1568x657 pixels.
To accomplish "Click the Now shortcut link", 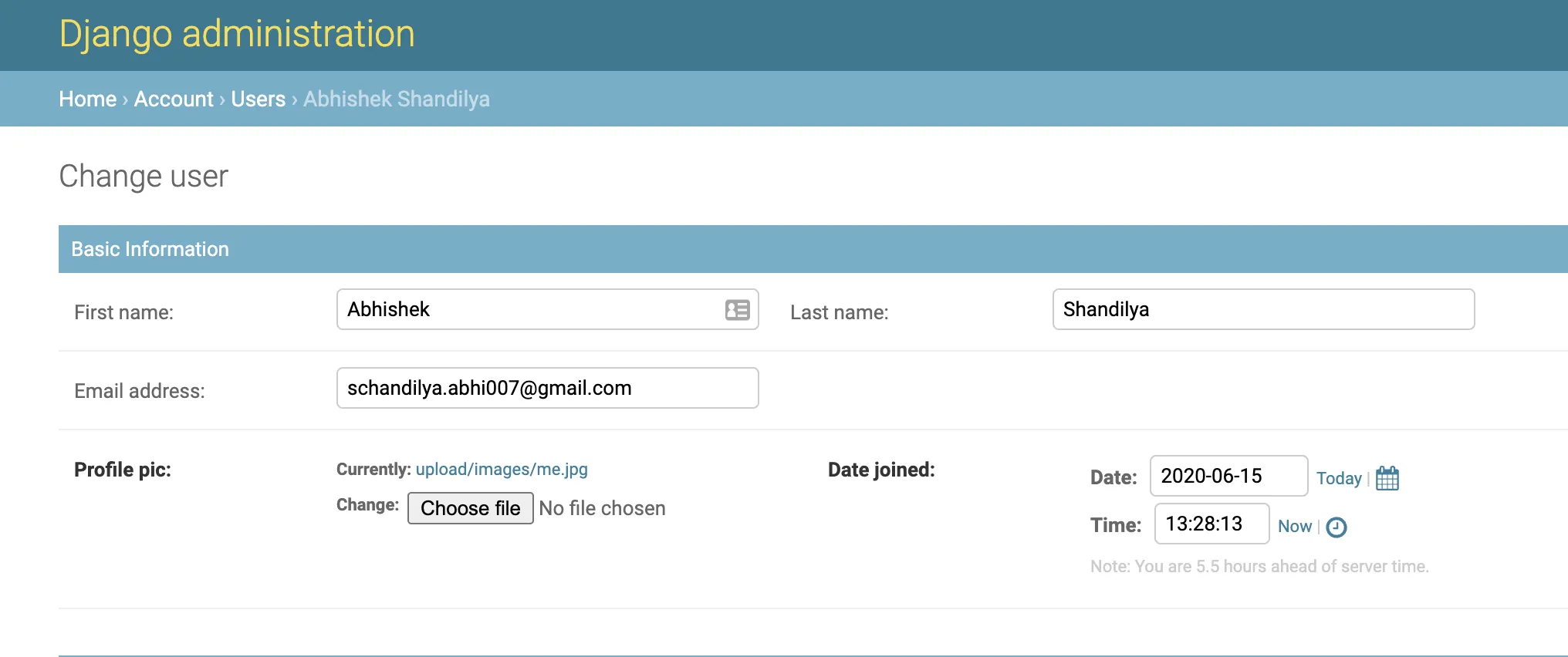I will [1295, 526].
